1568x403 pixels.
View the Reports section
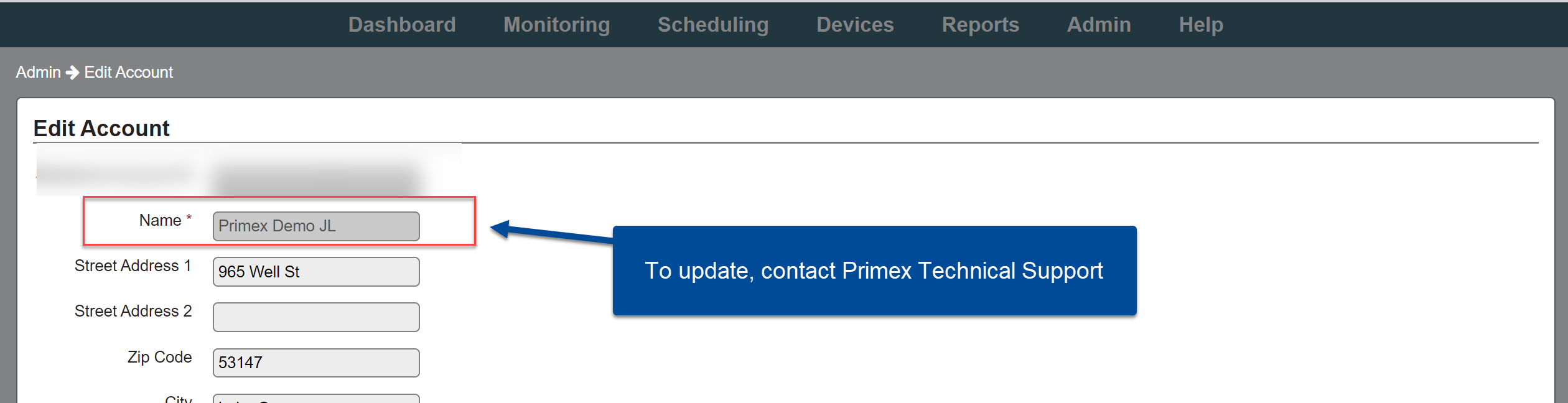click(980, 24)
